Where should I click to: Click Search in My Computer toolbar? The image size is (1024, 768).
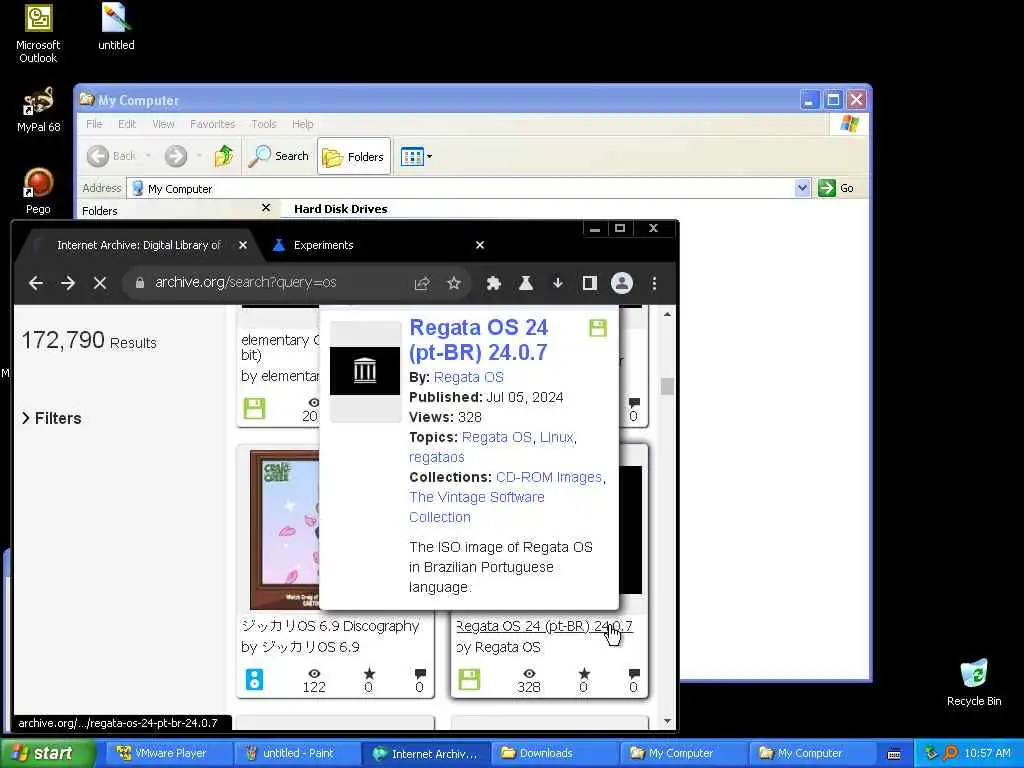pos(279,156)
